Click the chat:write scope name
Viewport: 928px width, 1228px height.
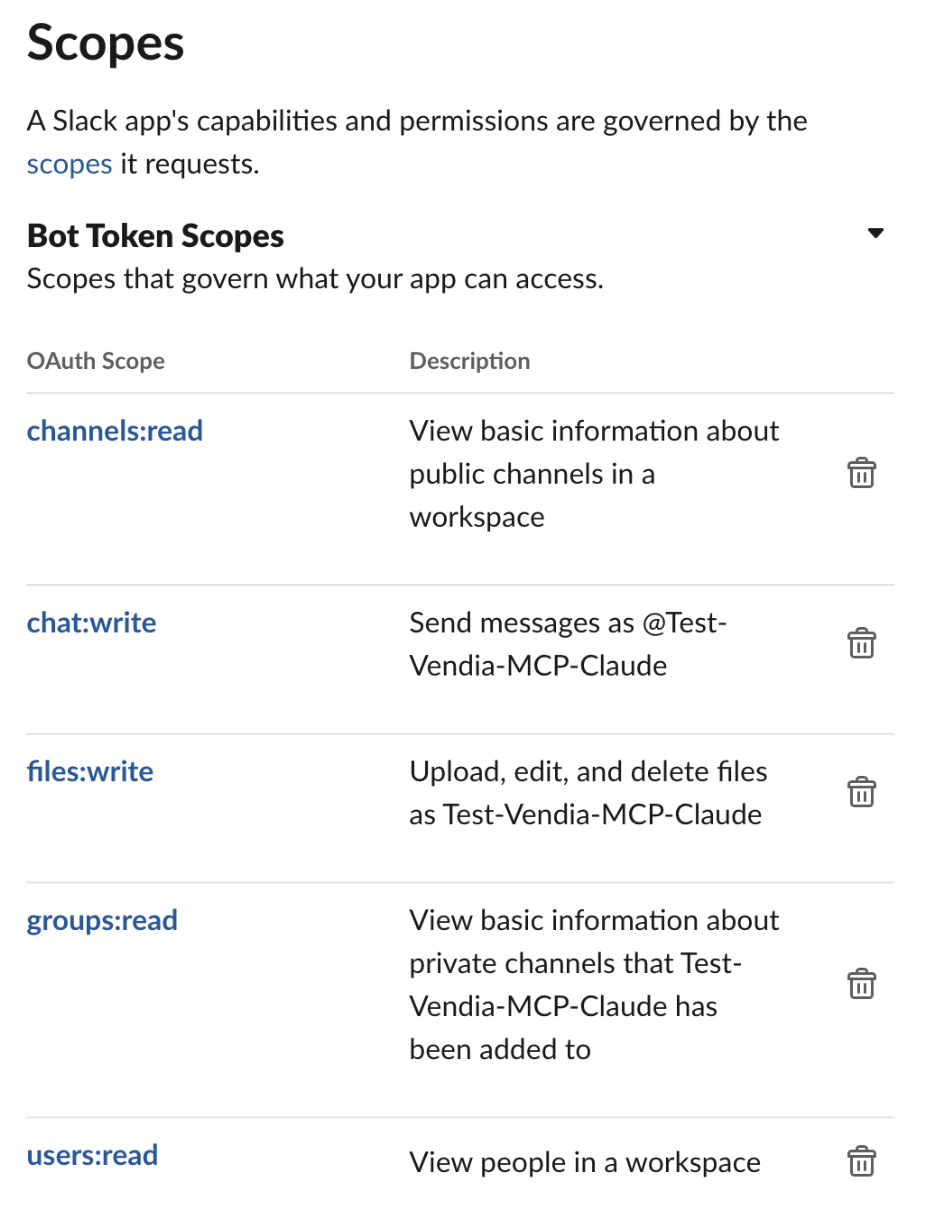(91, 623)
